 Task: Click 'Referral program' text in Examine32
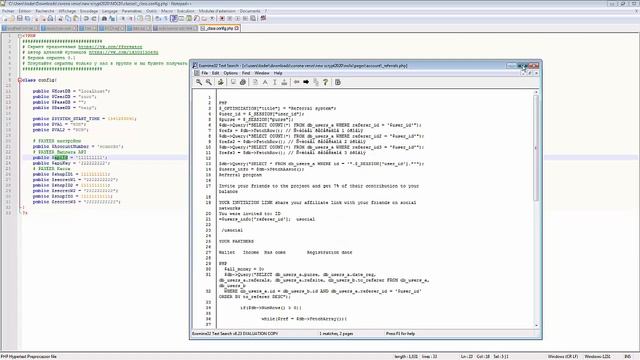[x=240, y=175]
